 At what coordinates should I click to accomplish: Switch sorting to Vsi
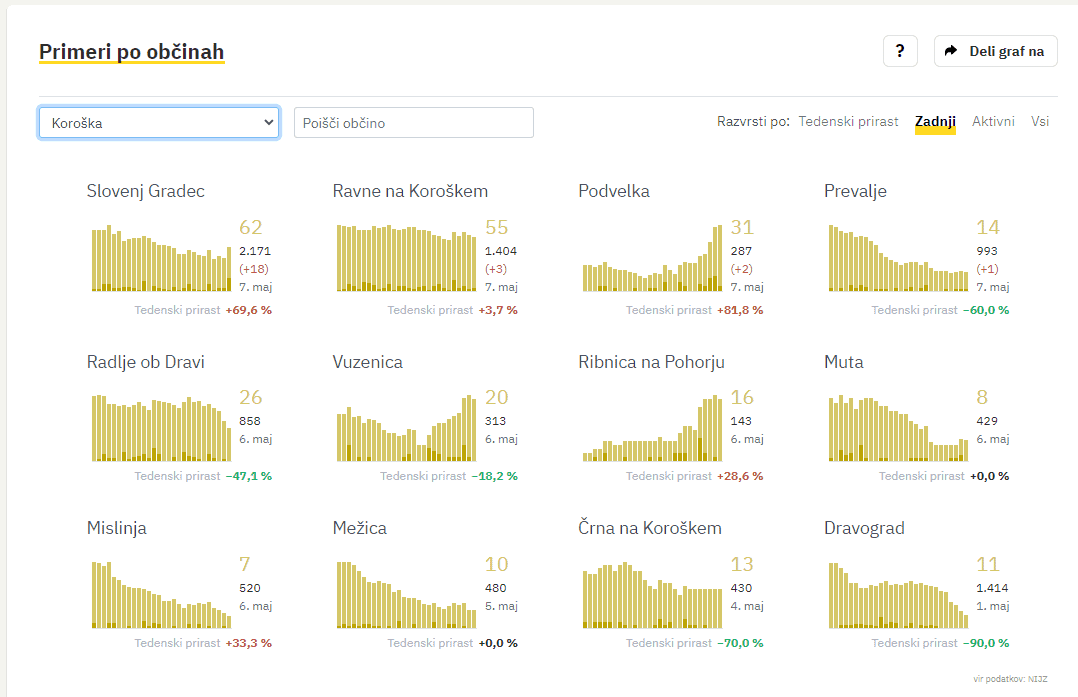click(x=1040, y=121)
